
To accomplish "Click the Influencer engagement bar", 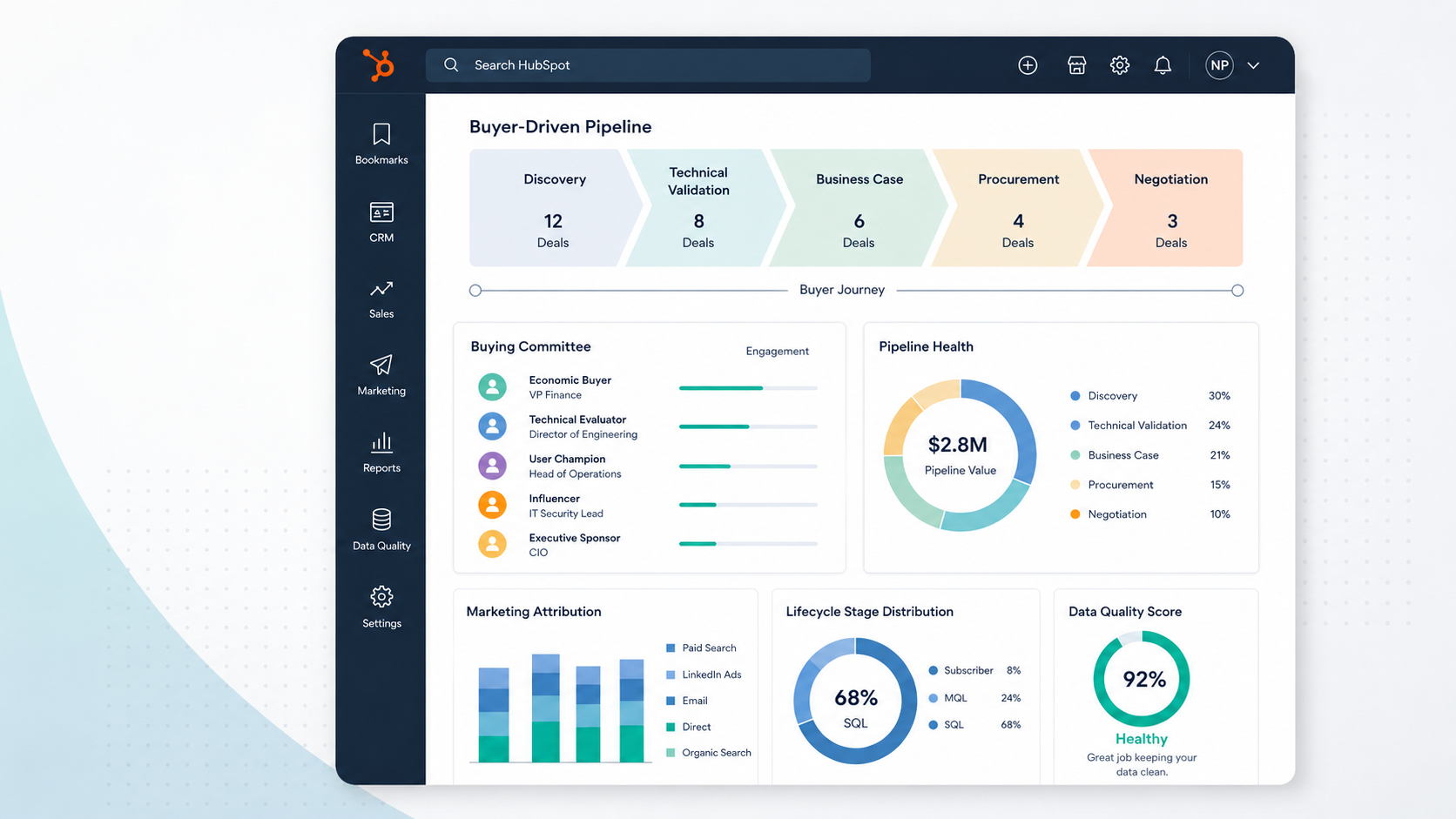I will coord(748,505).
